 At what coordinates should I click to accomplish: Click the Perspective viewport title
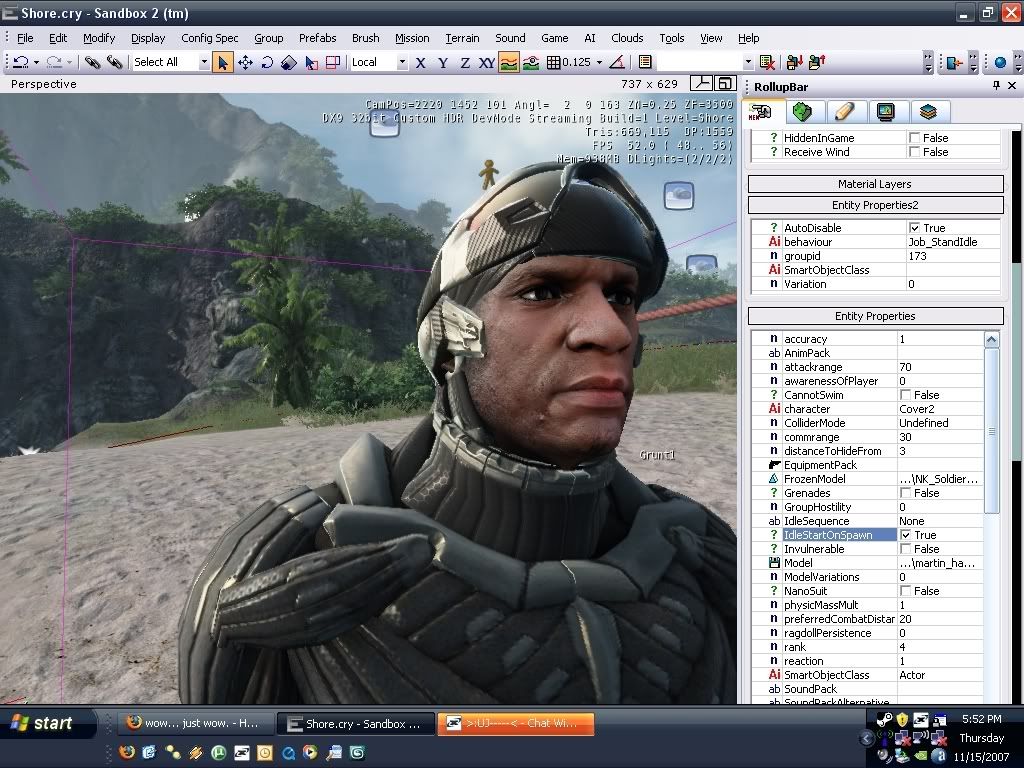coord(44,84)
